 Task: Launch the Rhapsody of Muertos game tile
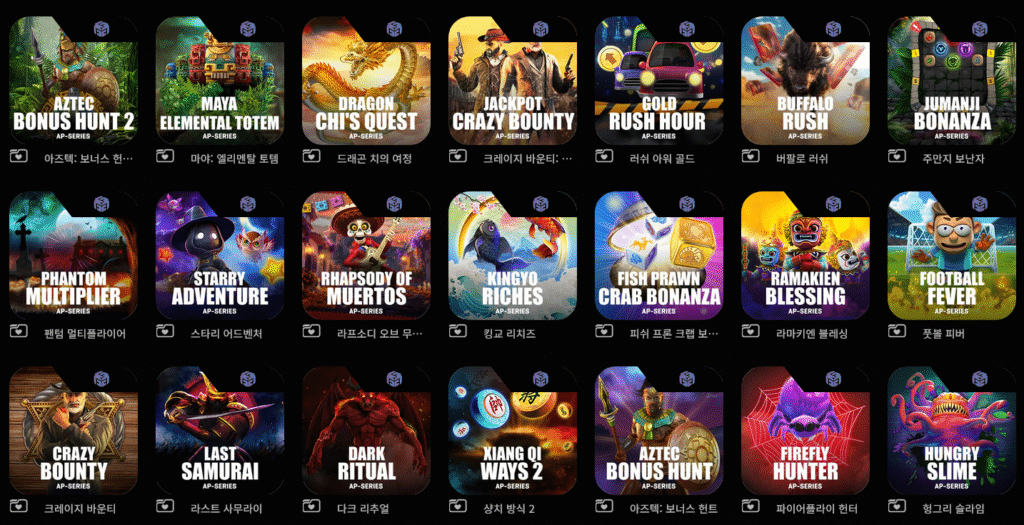point(366,255)
